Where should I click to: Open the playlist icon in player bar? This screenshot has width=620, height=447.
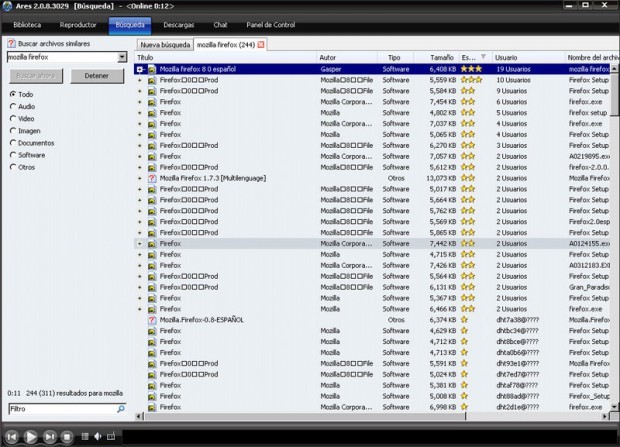tap(85, 436)
